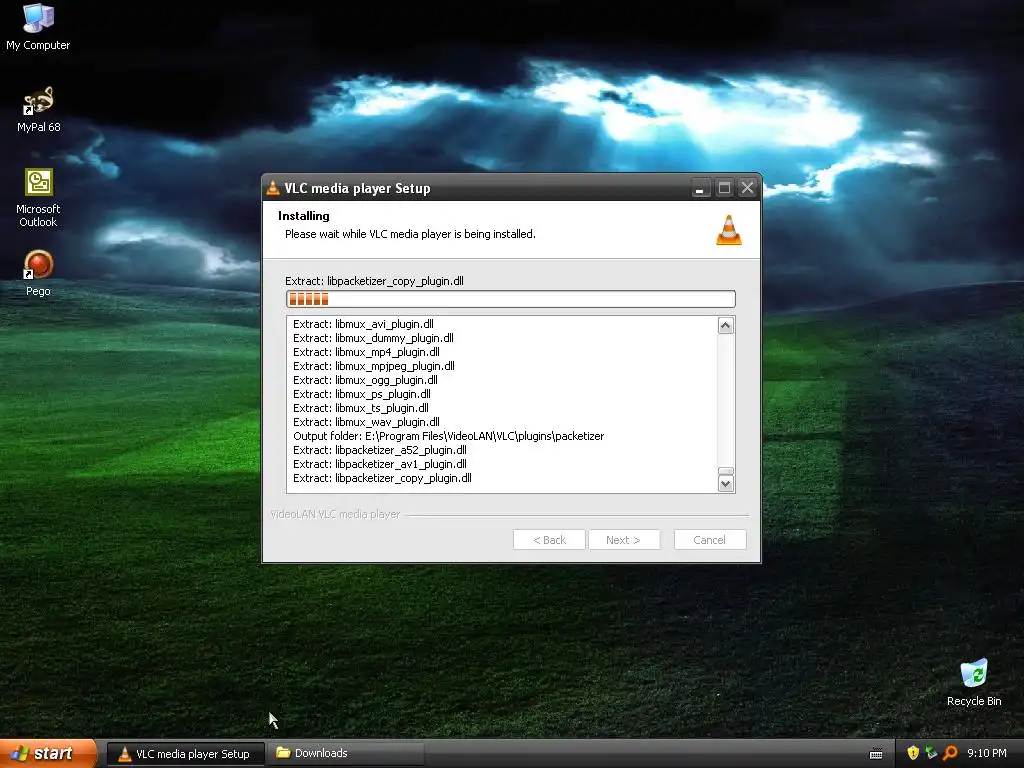Click VLC cone icon in installer header

click(729, 230)
